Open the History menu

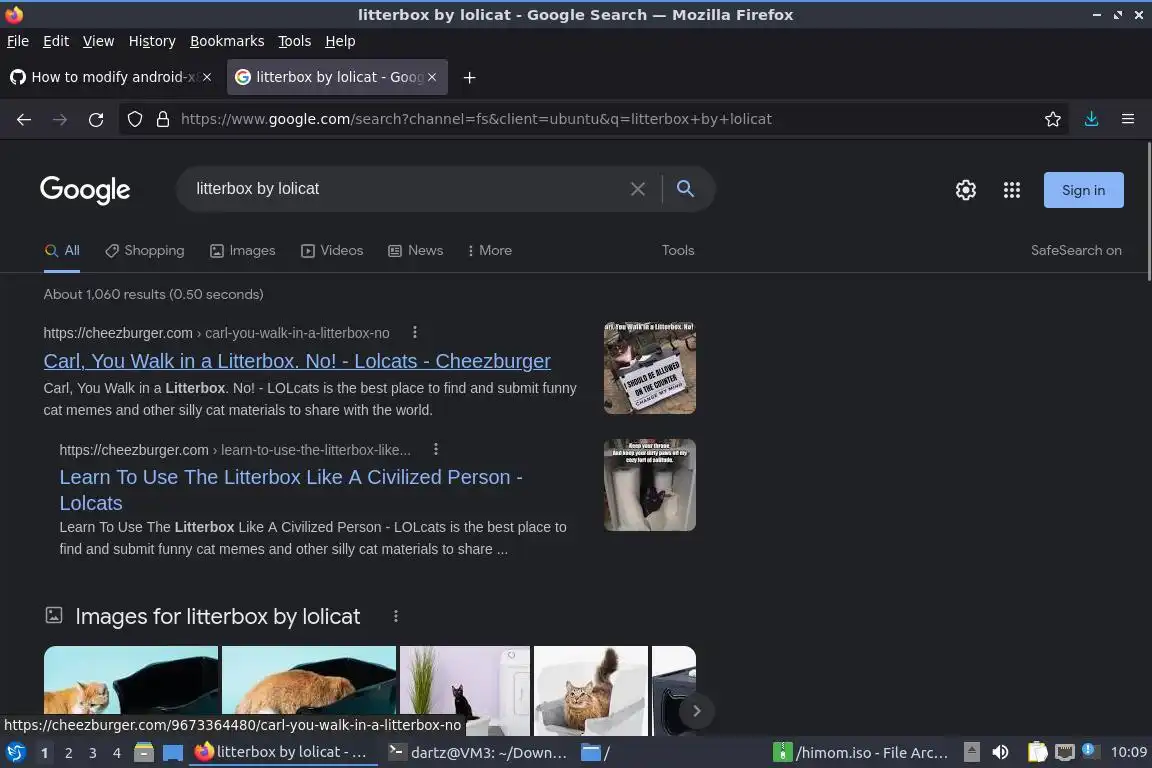152,41
